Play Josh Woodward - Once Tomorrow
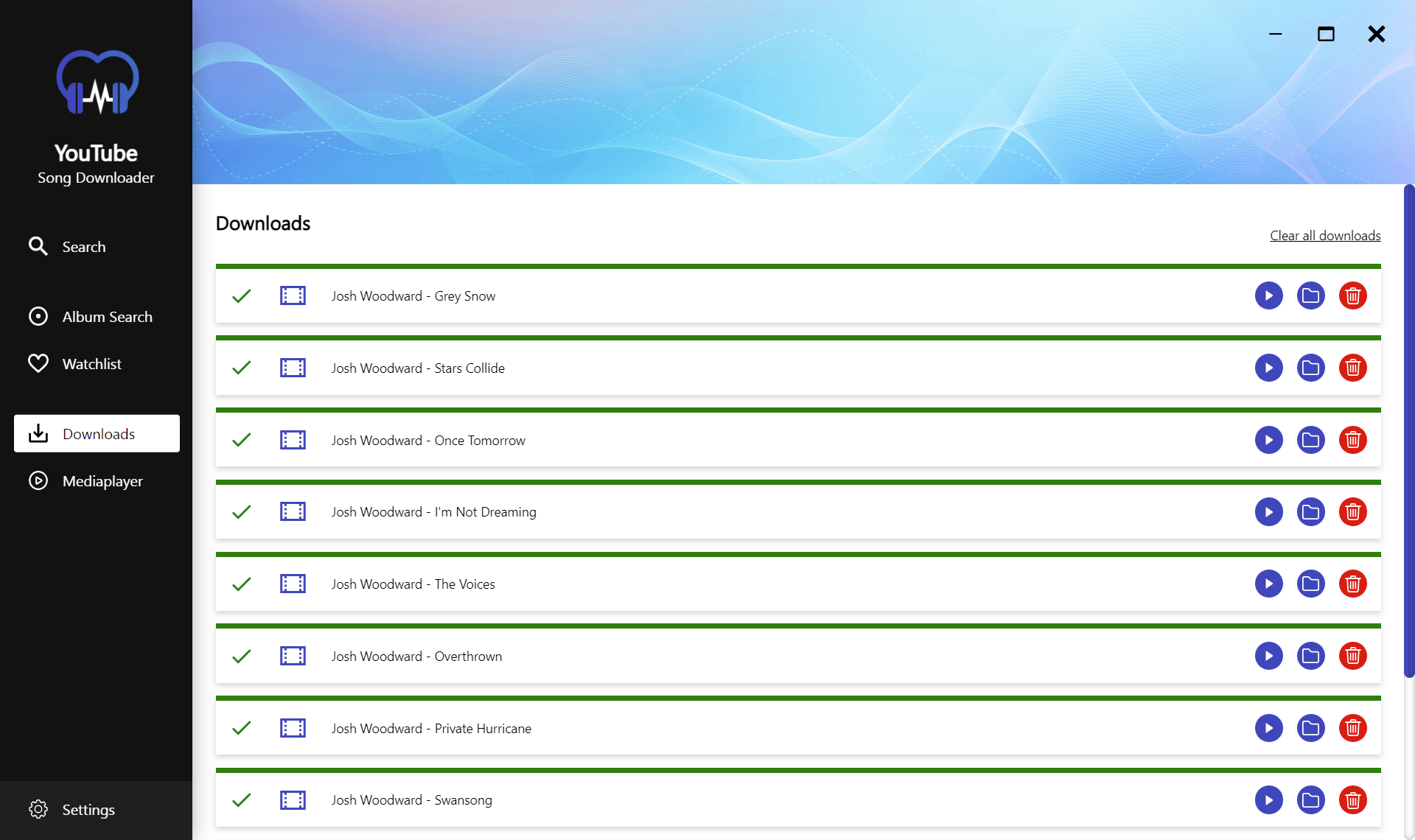This screenshot has width=1415, height=840. (x=1268, y=440)
